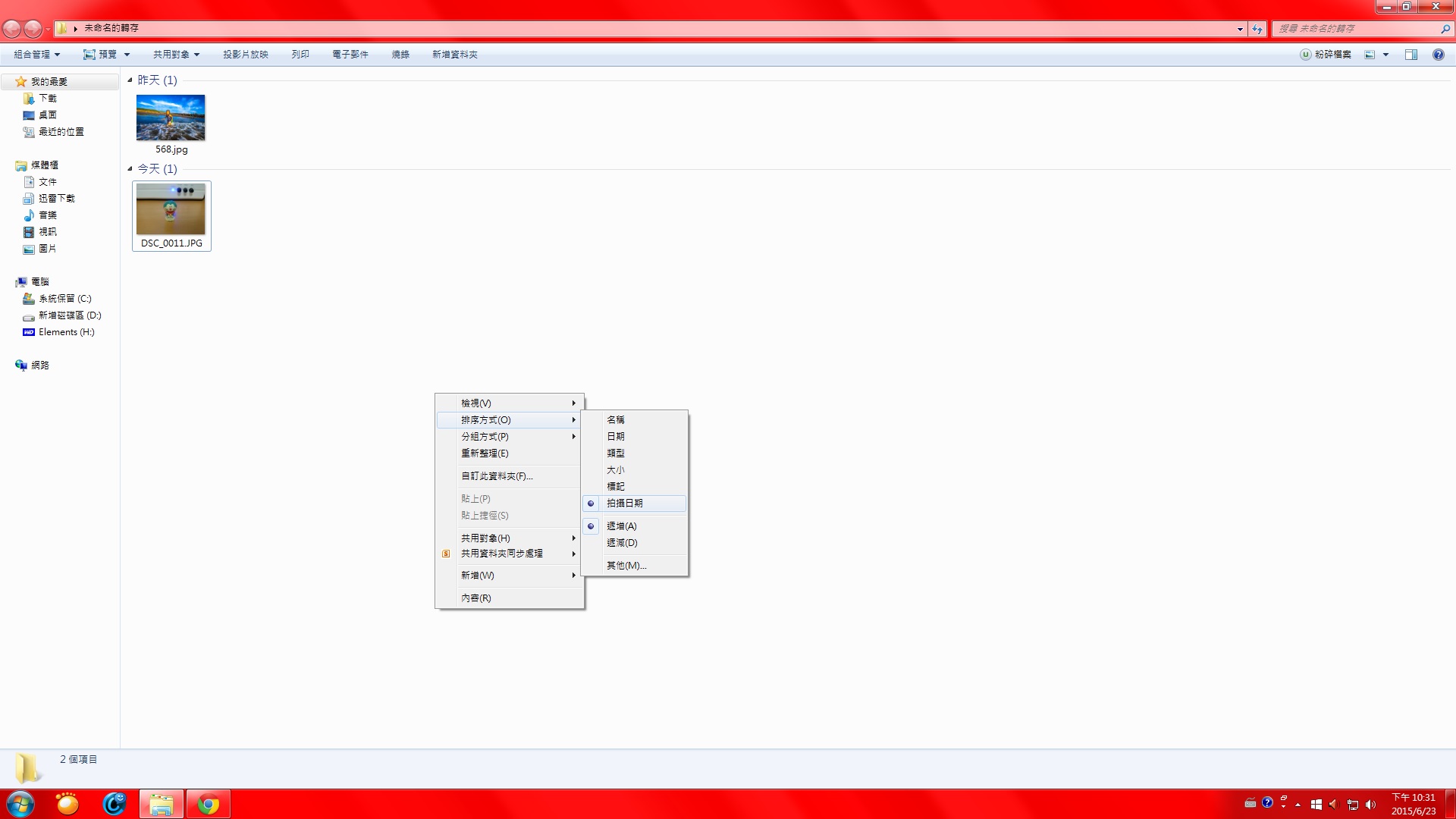Sort by 名稱 in submenu
This screenshot has height=819, width=1456.
pyautogui.click(x=615, y=420)
